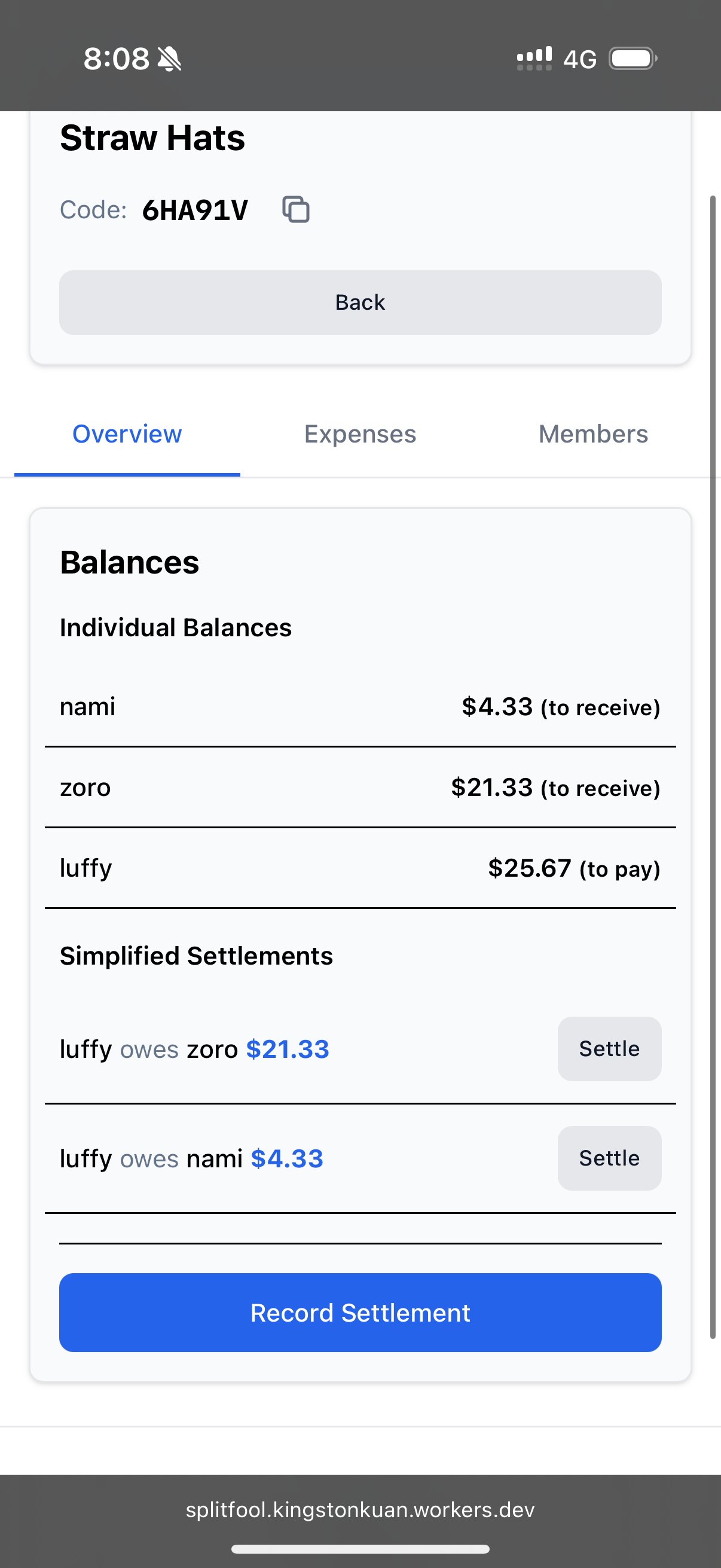Switch to the Expenses tab
Viewport: 721px width, 1568px height.
(360, 434)
